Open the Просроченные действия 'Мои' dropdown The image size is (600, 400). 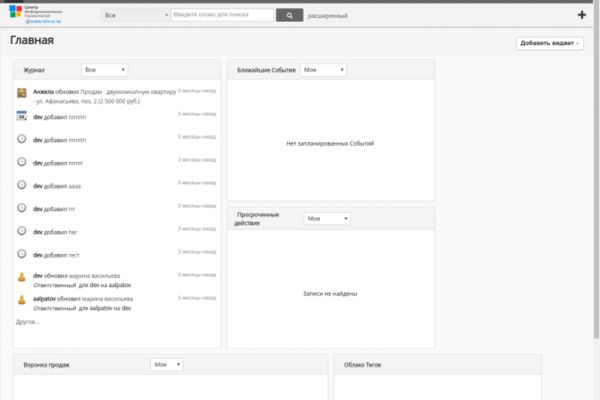point(327,219)
